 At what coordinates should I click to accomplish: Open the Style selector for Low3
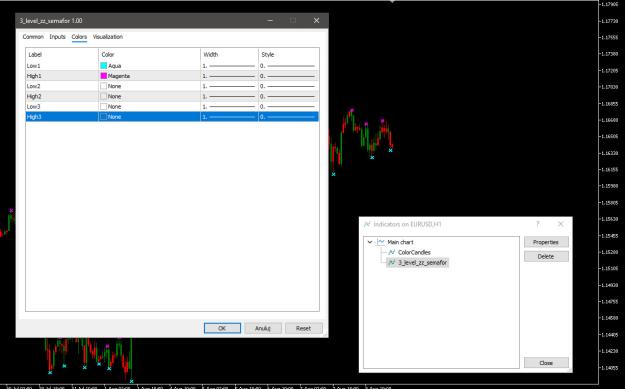coord(289,106)
